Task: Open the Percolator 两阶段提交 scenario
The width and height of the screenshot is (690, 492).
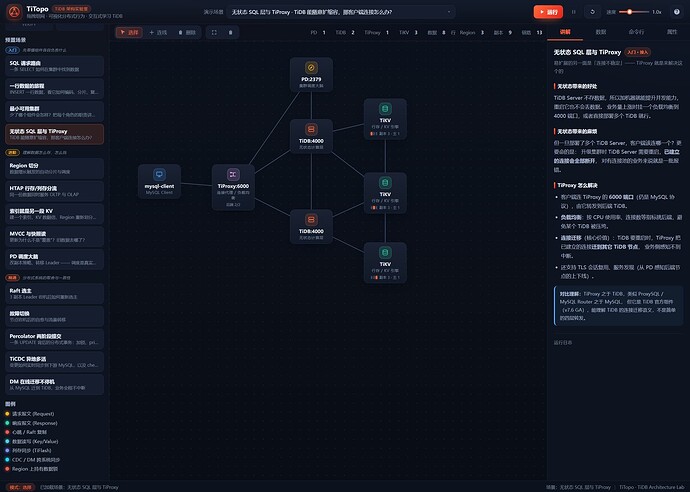Action: click(x=55, y=339)
